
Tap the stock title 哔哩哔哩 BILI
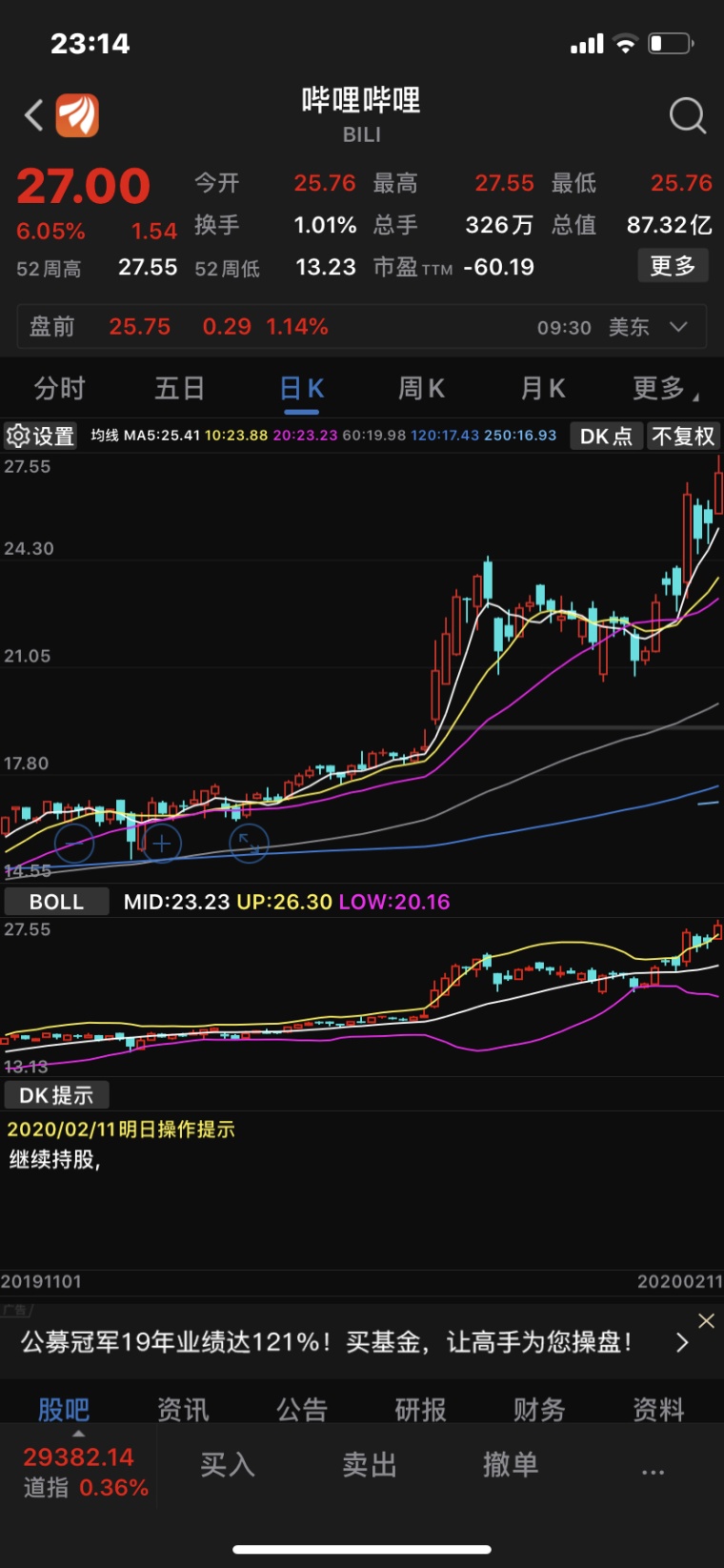[x=361, y=113]
